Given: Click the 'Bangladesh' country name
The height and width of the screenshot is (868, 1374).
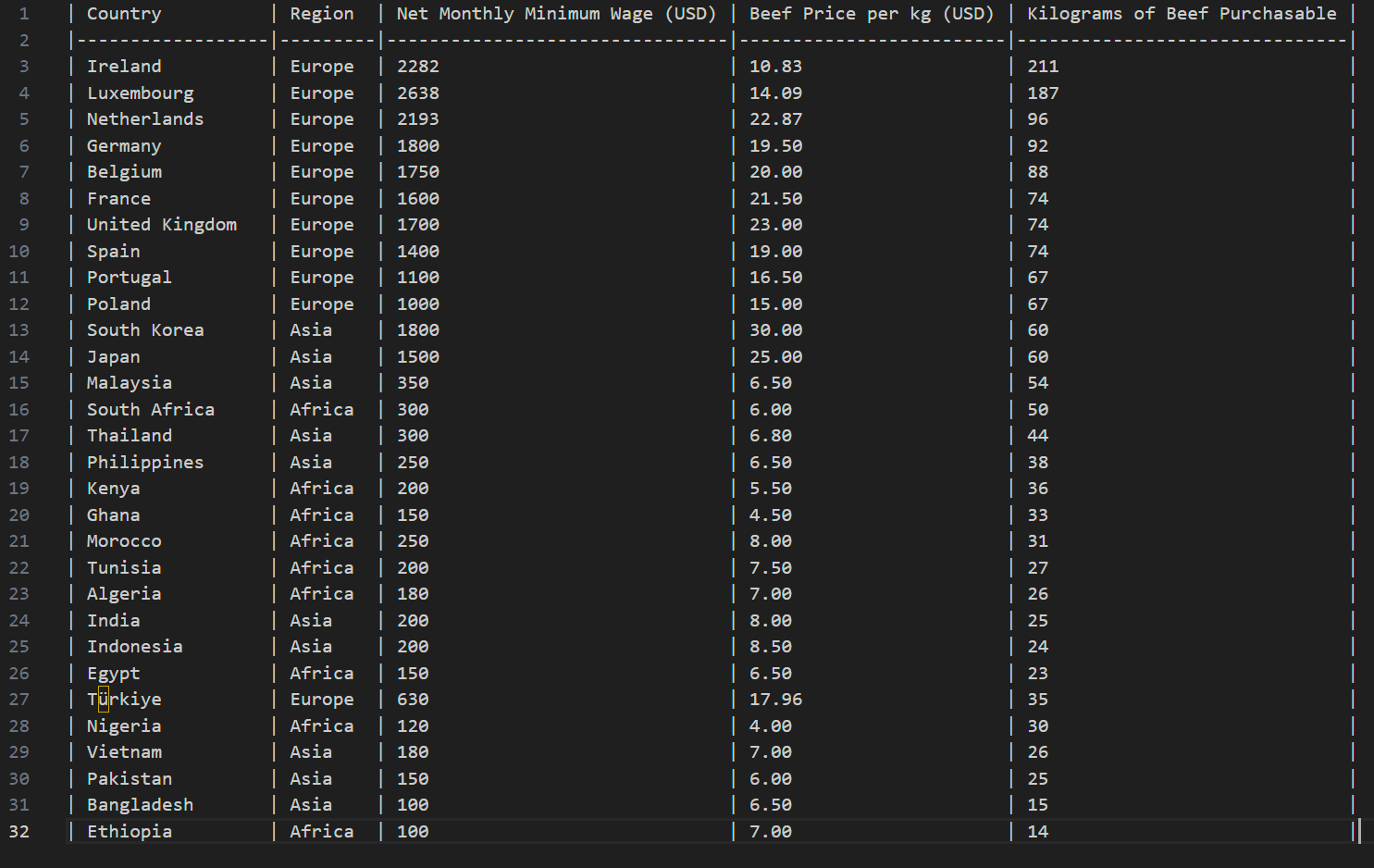Looking at the screenshot, I should click(140, 805).
